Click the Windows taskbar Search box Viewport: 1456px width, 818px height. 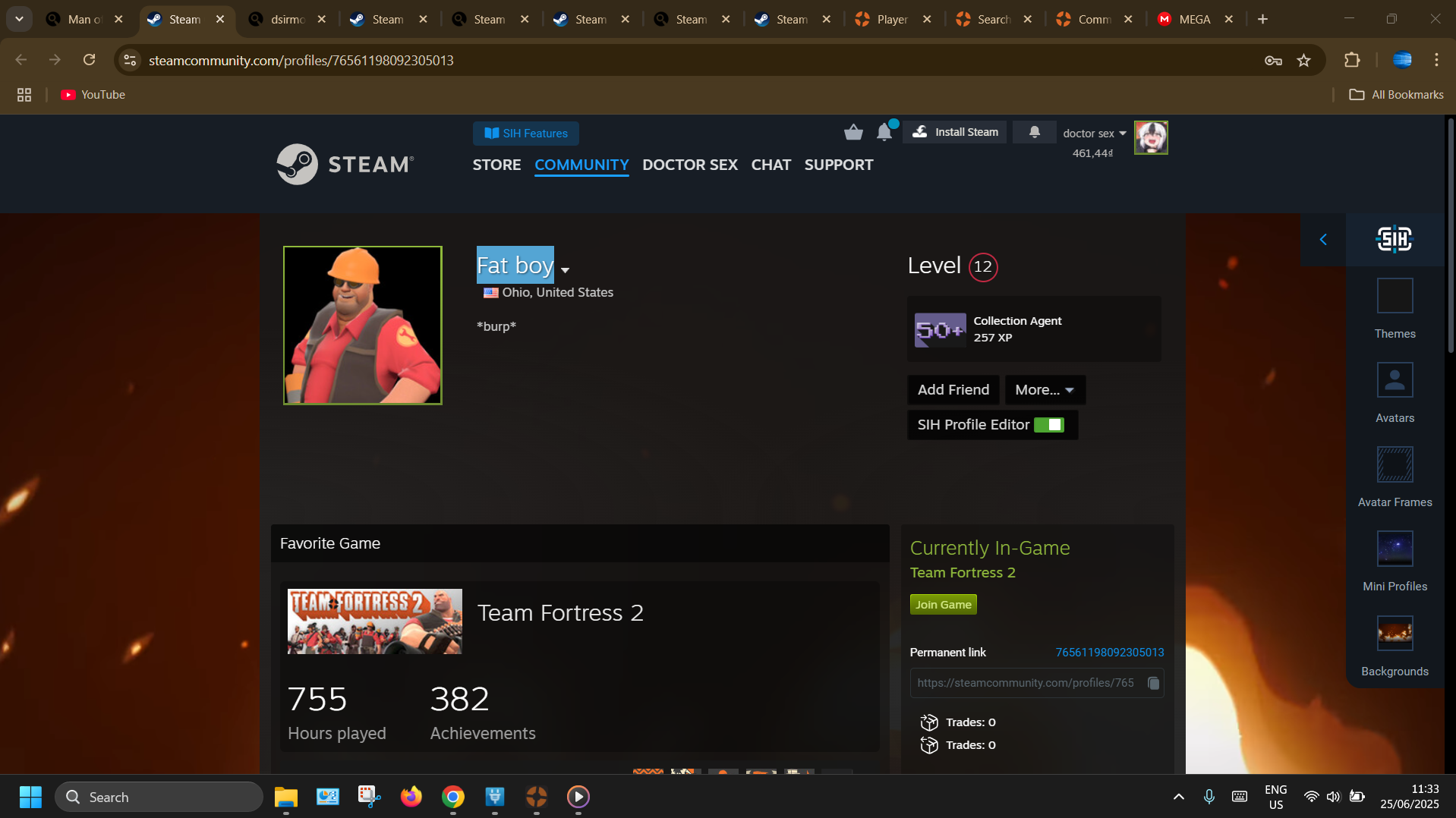click(159, 797)
